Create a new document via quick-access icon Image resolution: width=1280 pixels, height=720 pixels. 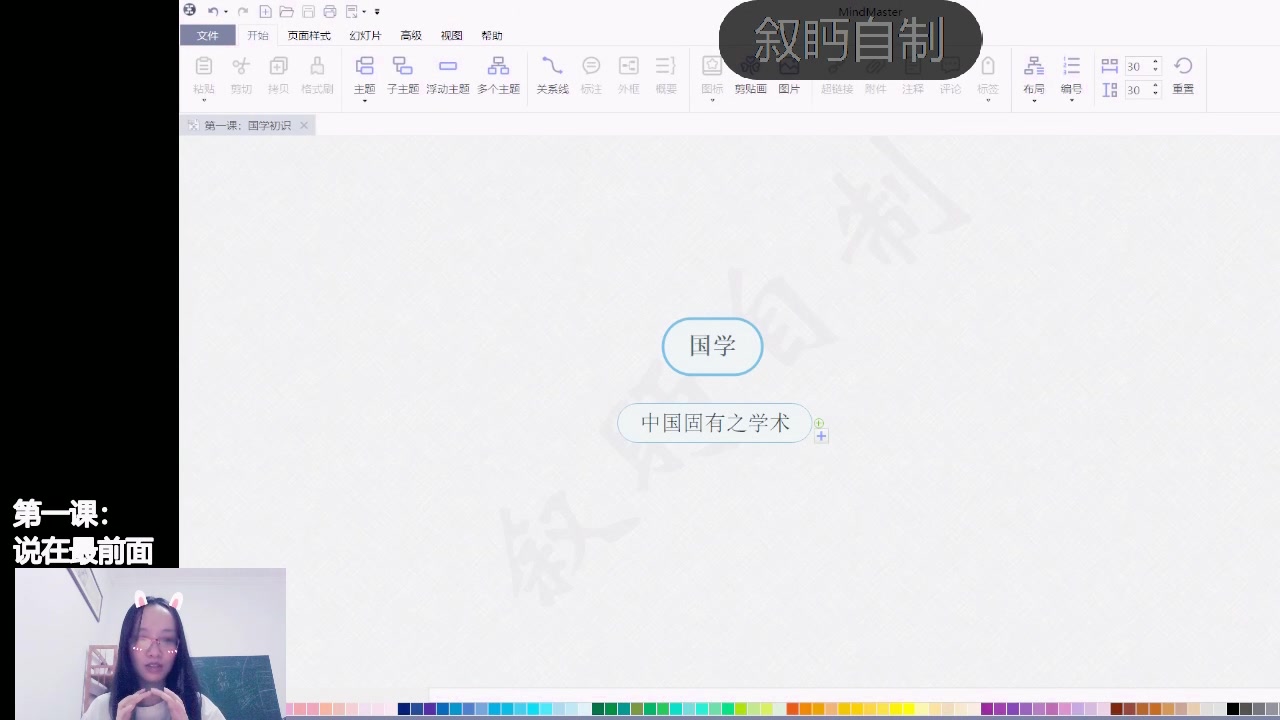coord(265,11)
